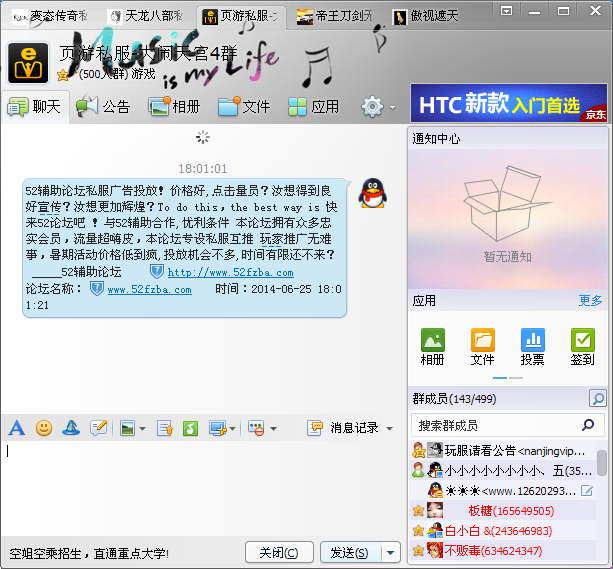Click the 关闭(C) button

point(279,553)
